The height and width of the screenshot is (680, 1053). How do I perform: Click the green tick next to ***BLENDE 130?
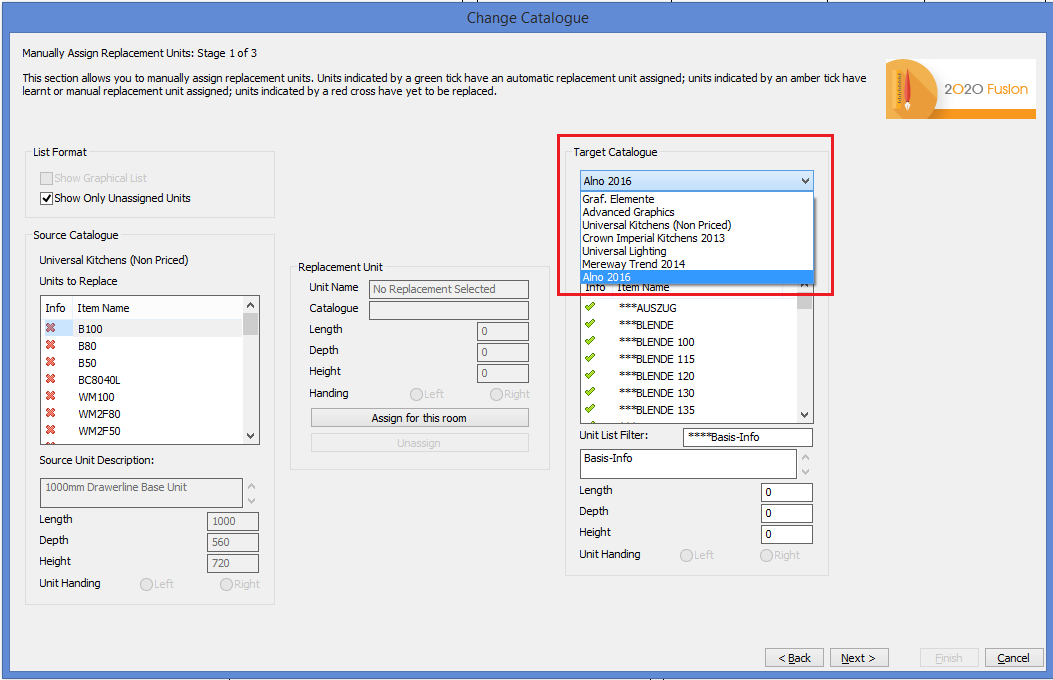pos(590,392)
